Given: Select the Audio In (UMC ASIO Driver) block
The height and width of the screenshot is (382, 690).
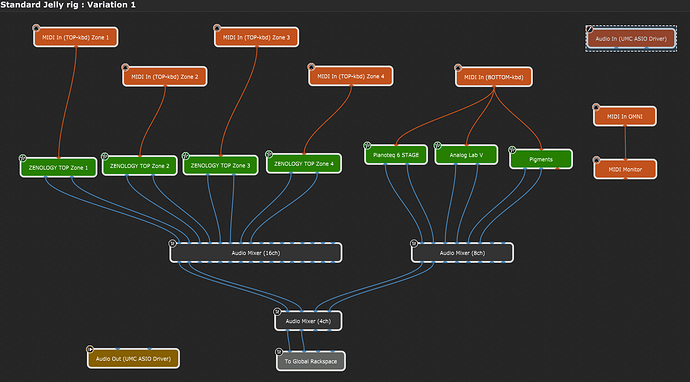Looking at the screenshot, I should tap(631, 39).
